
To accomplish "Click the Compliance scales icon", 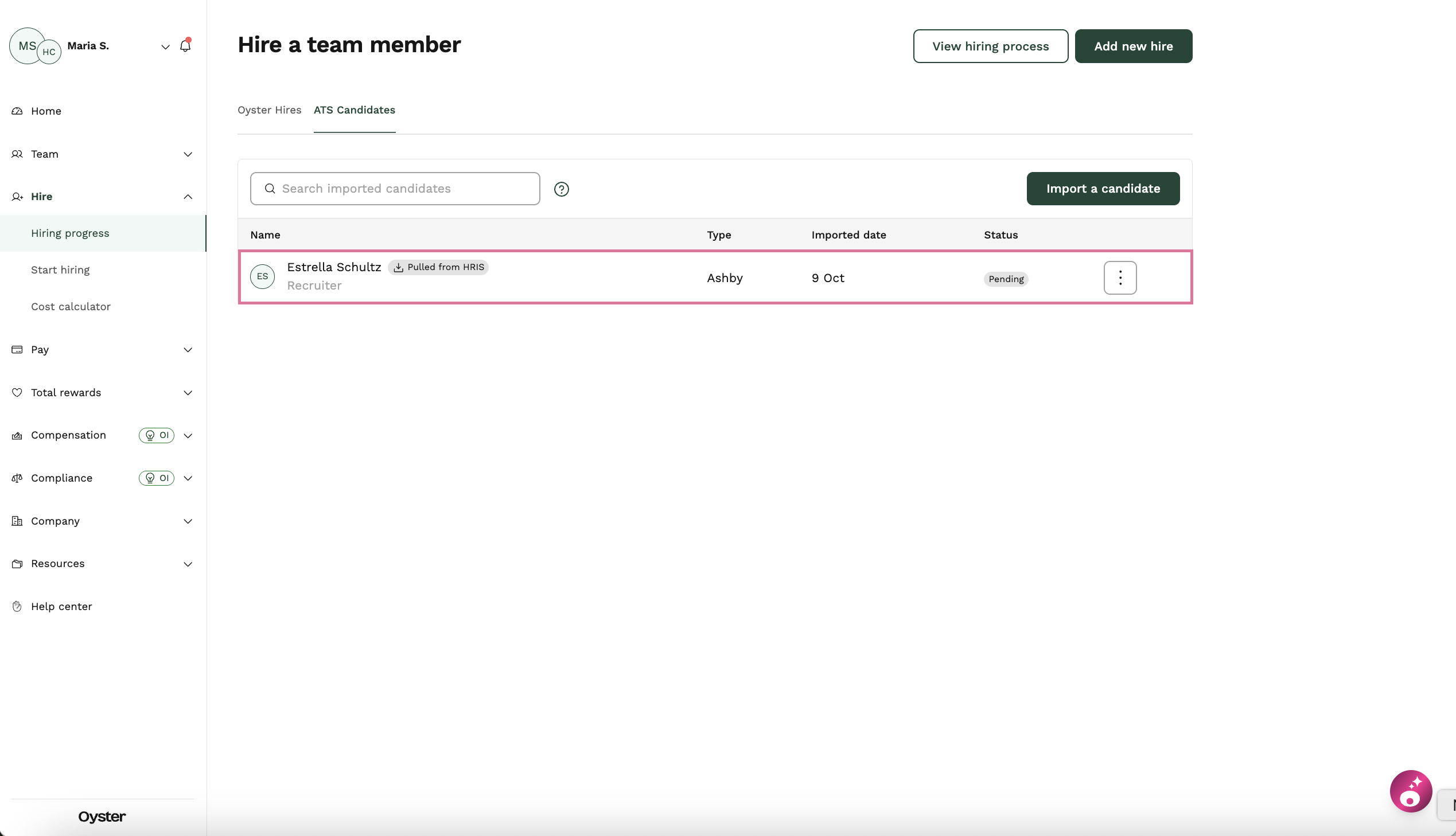I will click(17, 478).
